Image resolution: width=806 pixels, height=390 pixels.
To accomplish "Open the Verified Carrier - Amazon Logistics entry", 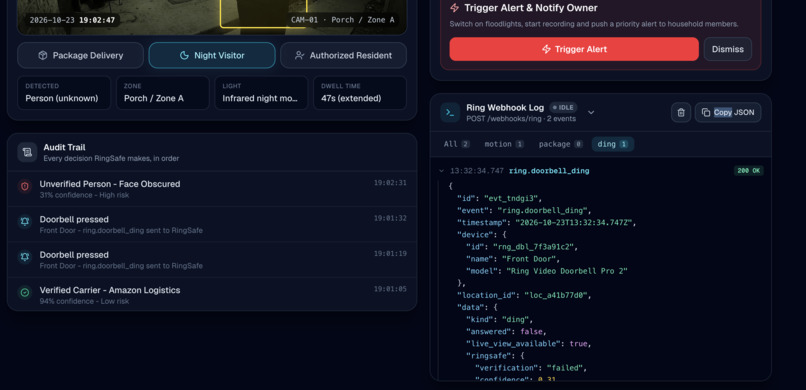I will [x=212, y=295].
